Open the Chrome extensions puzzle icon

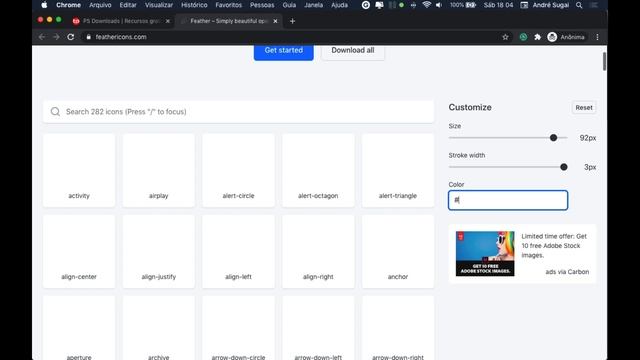[x=538, y=37]
